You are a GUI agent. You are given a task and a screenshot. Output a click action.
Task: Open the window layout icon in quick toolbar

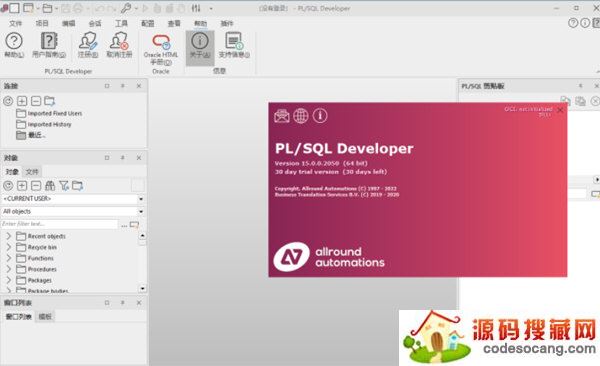[28, 8]
